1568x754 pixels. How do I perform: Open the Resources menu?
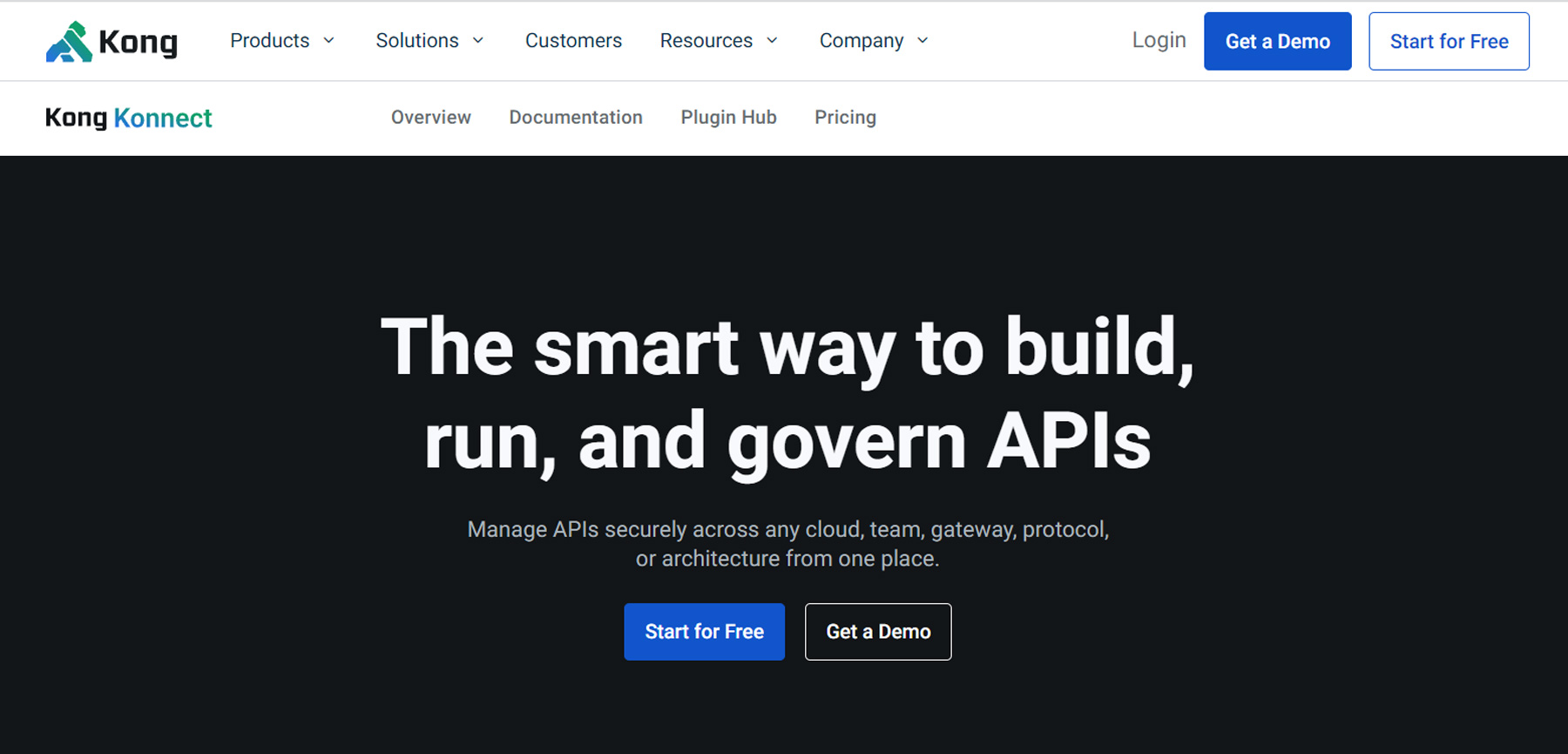(x=706, y=41)
